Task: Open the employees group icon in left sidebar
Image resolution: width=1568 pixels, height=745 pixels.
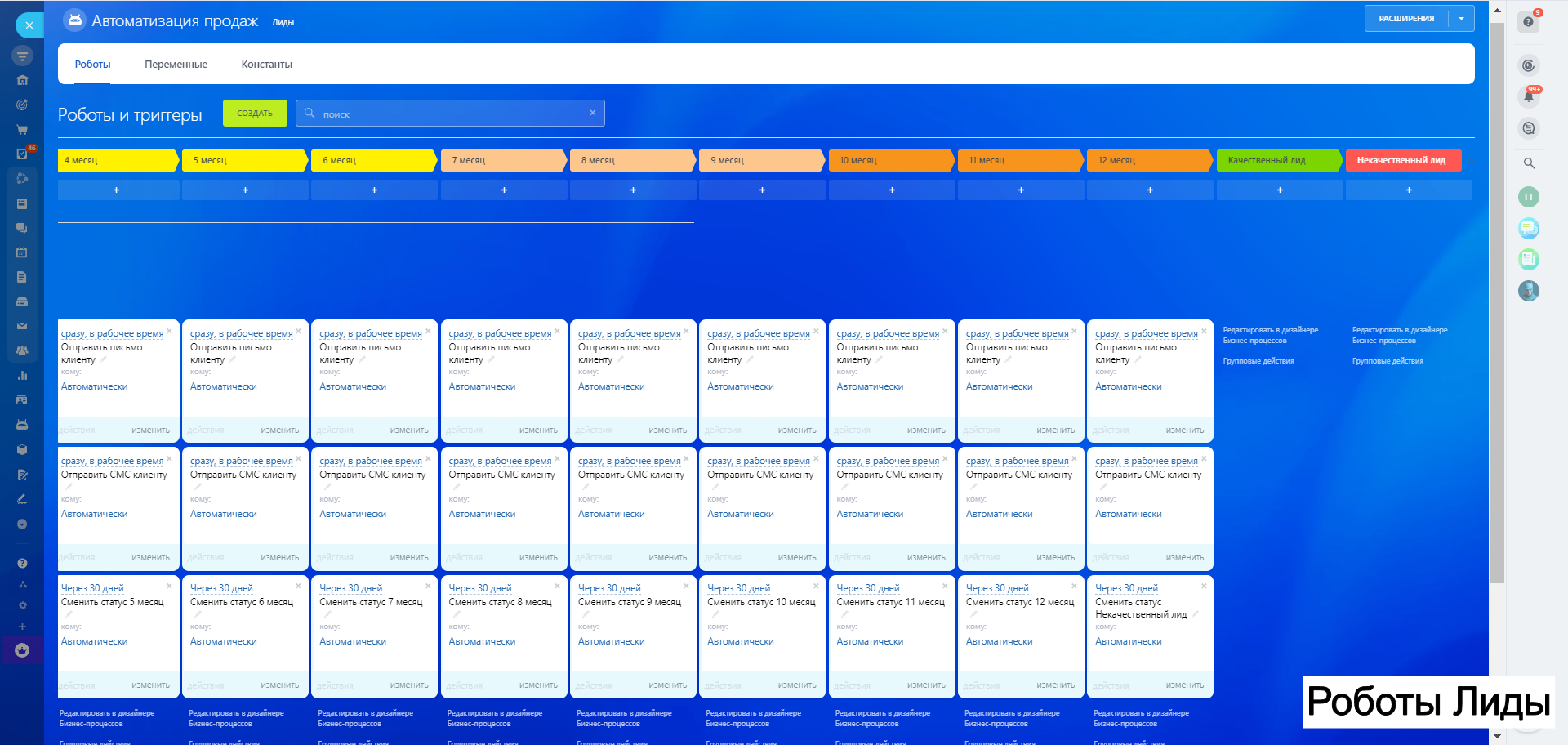Action: (22, 350)
